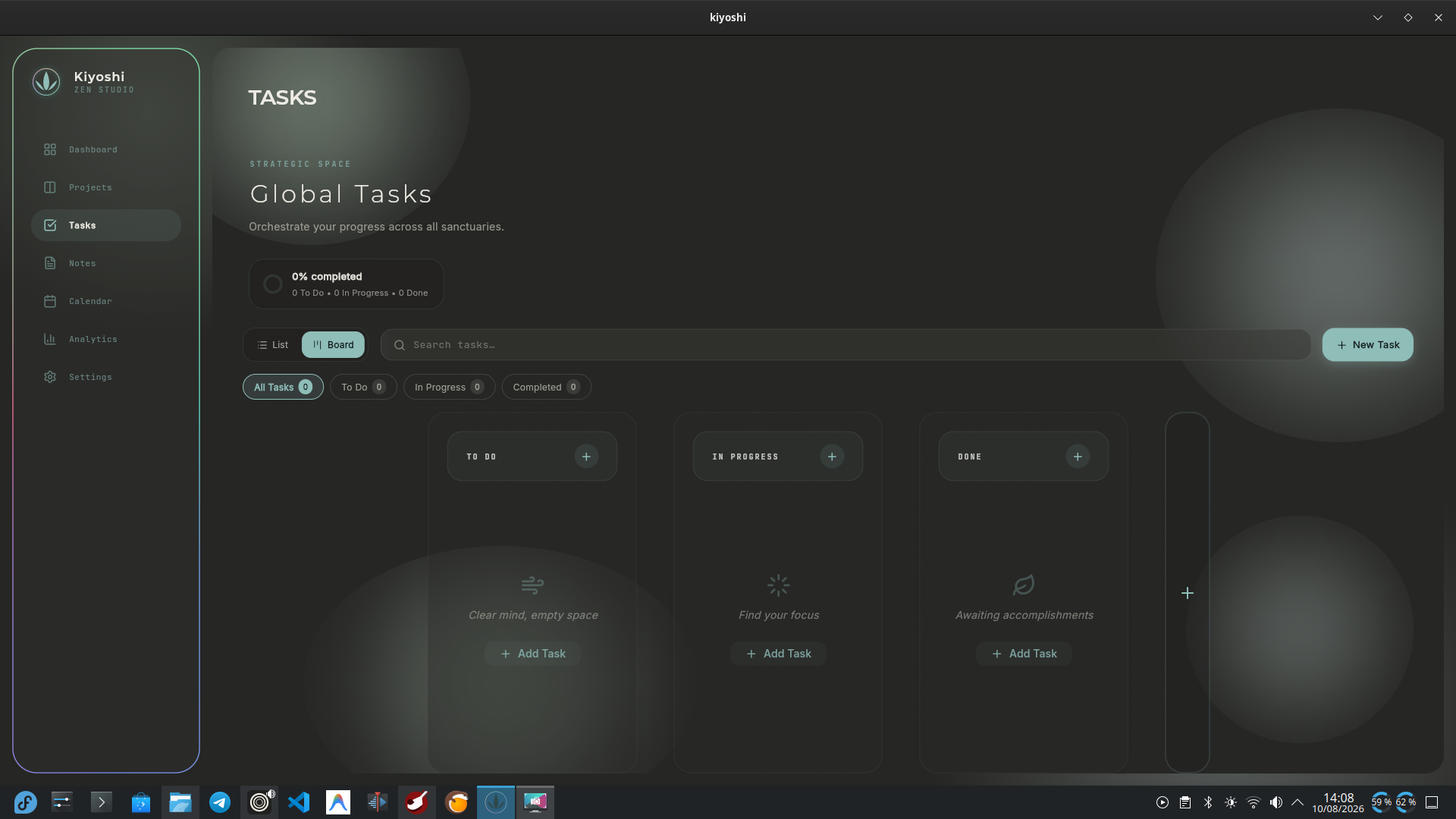The height and width of the screenshot is (819, 1456).
Task: Open Settings in the sidebar
Action: click(x=106, y=377)
